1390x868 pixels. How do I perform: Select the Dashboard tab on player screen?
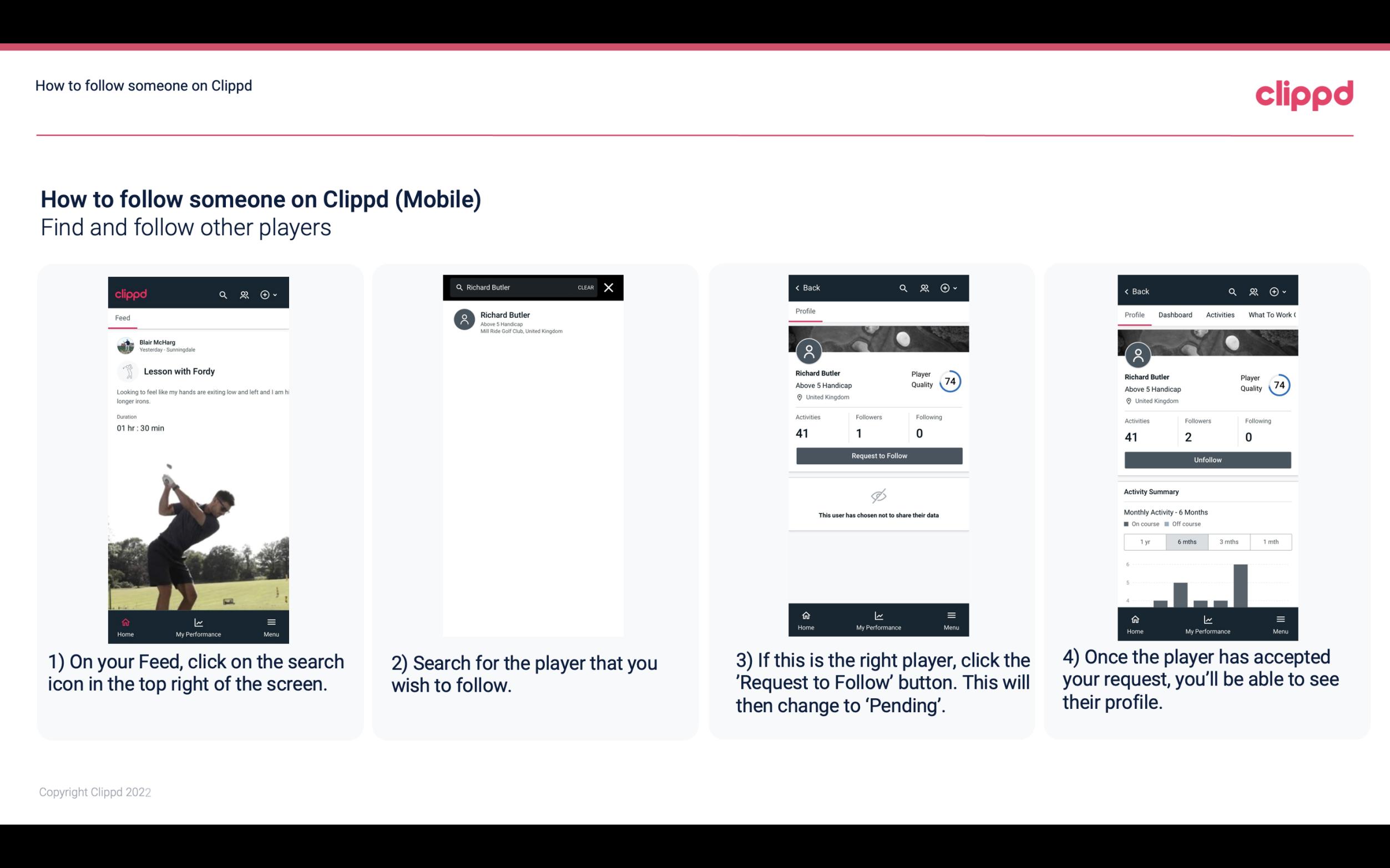coord(1176,314)
